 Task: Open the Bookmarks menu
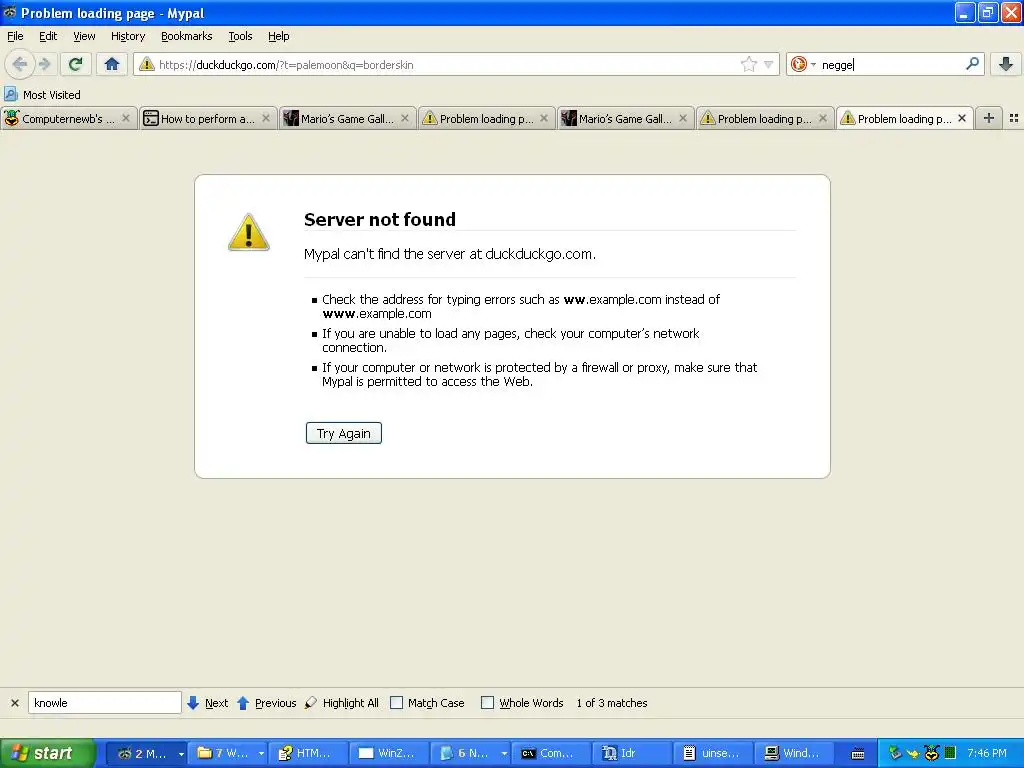coord(186,36)
